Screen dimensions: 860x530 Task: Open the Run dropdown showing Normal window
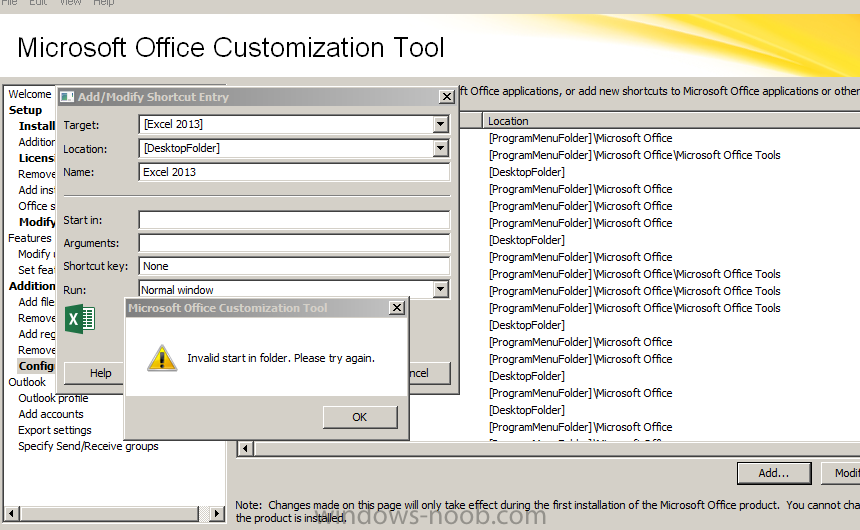pos(440,289)
